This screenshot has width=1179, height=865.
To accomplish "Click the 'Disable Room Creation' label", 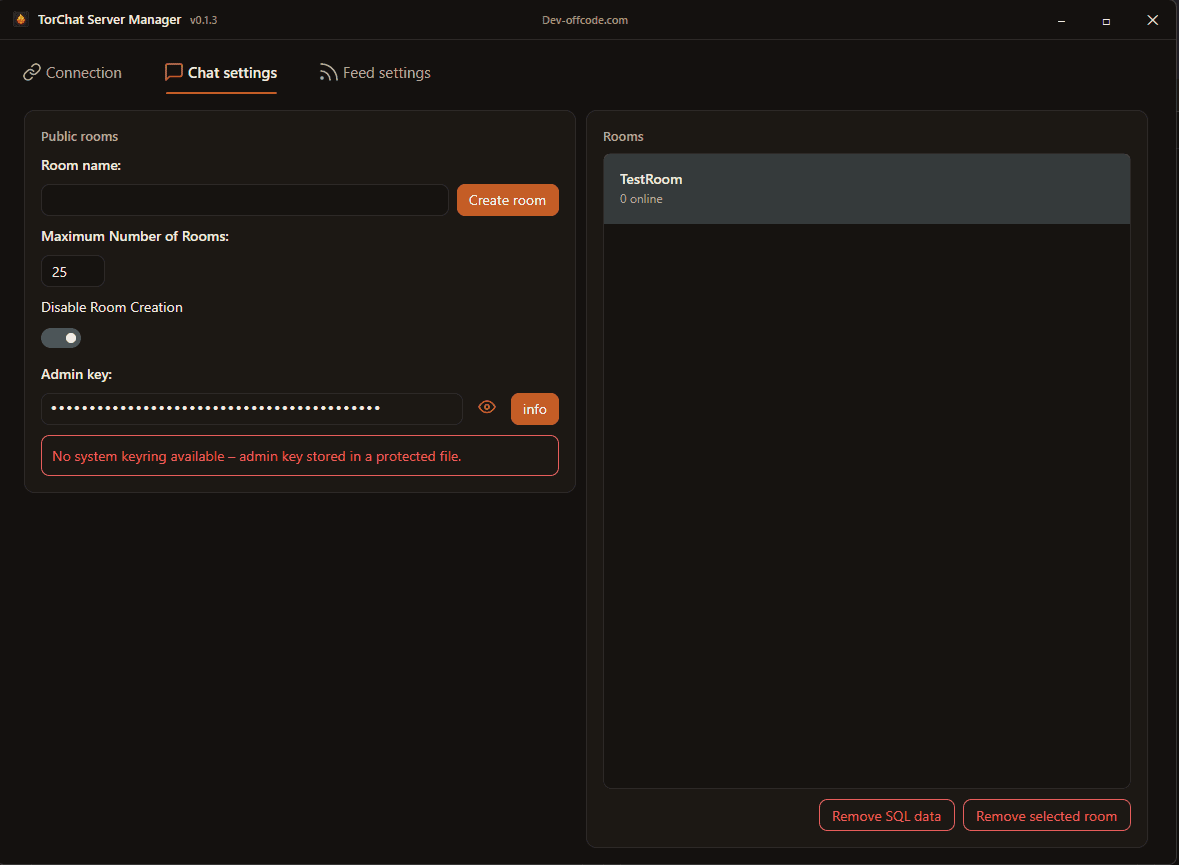I will click(x=112, y=307).
